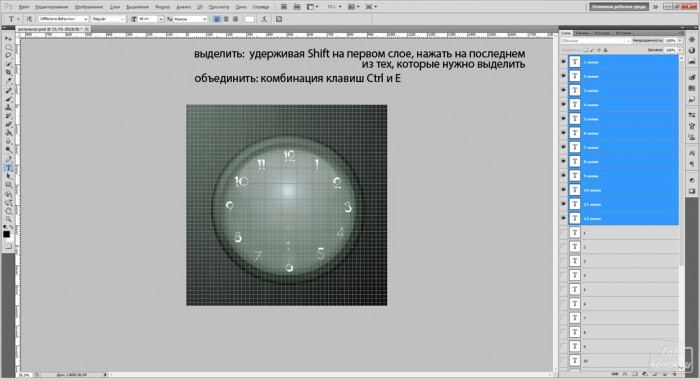Hide the '3 копия' layer
700x379 pixels.
(x=563, y=90)
